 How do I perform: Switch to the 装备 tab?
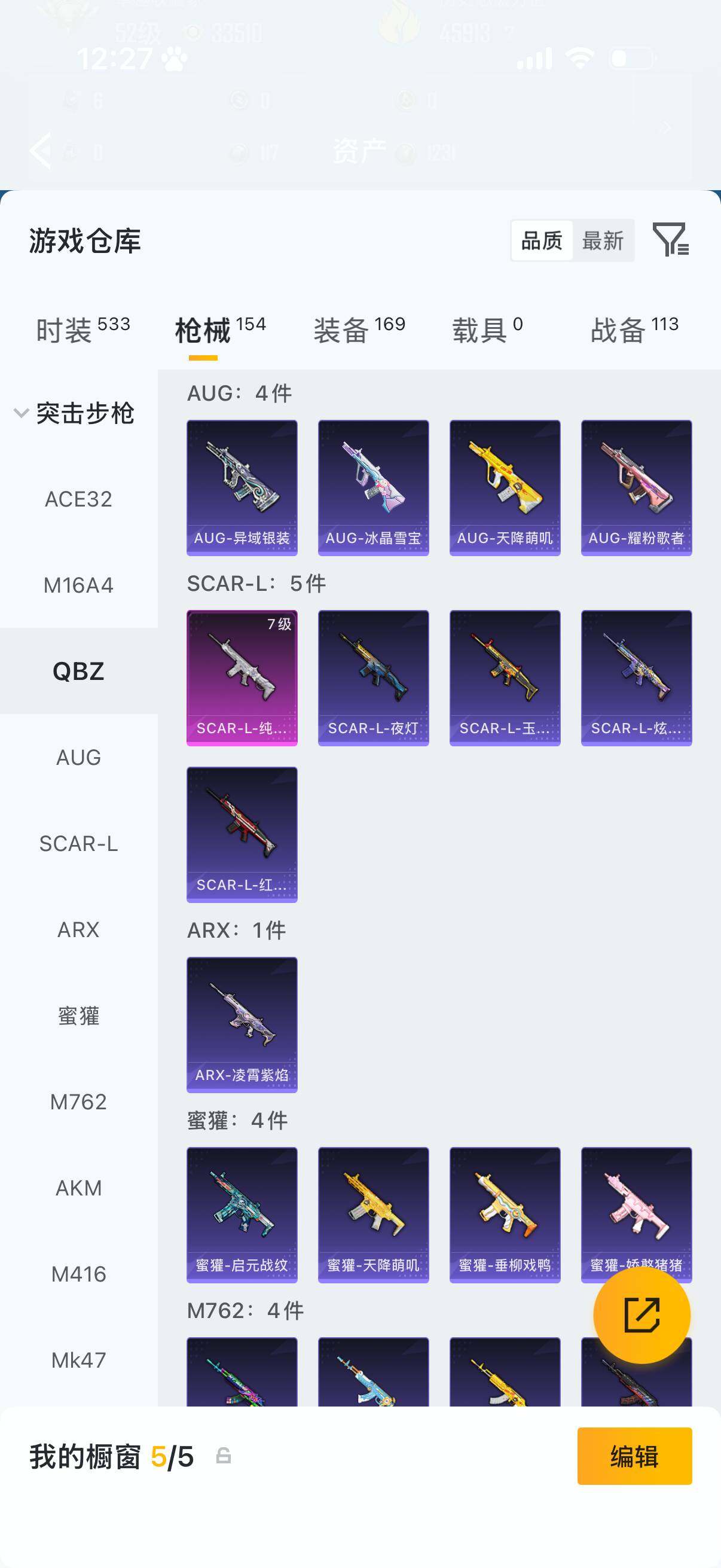[359, 330]
